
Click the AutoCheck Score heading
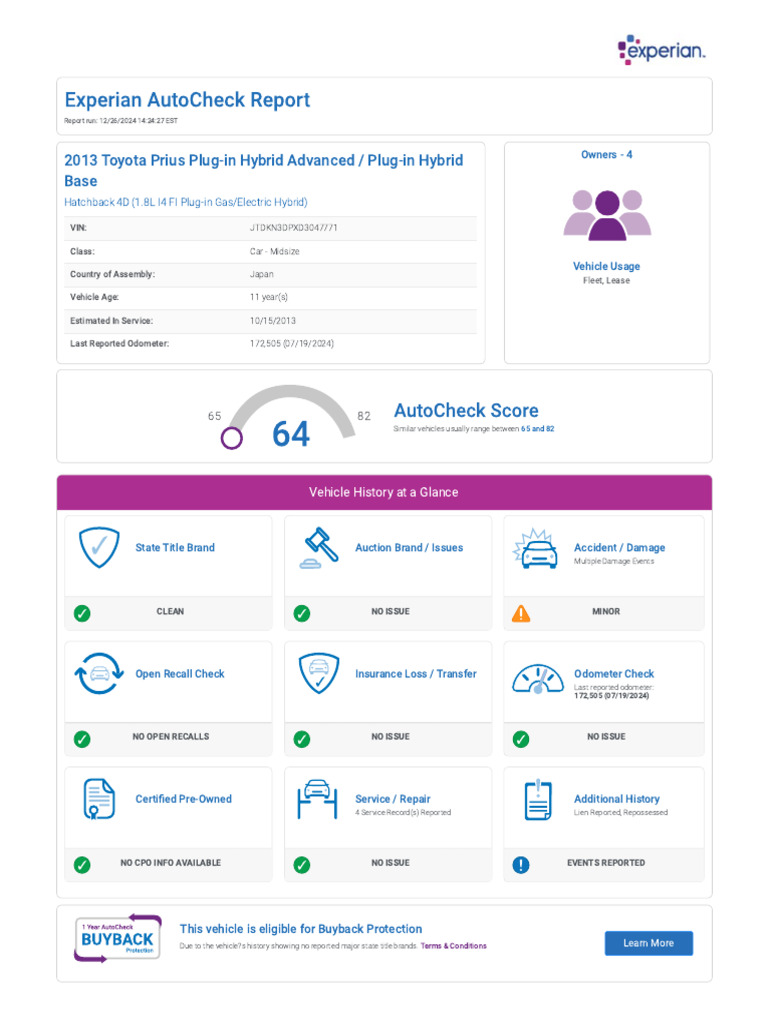tap(466, 410)
